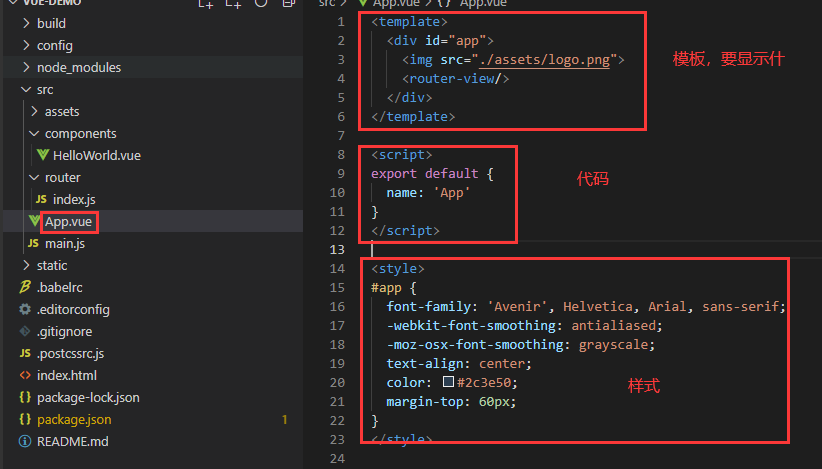The height and width of the screenshot is (469, 822).
Task: Click the <router-view/> tag
Action: pyautogui.click(x=456, y=79)
